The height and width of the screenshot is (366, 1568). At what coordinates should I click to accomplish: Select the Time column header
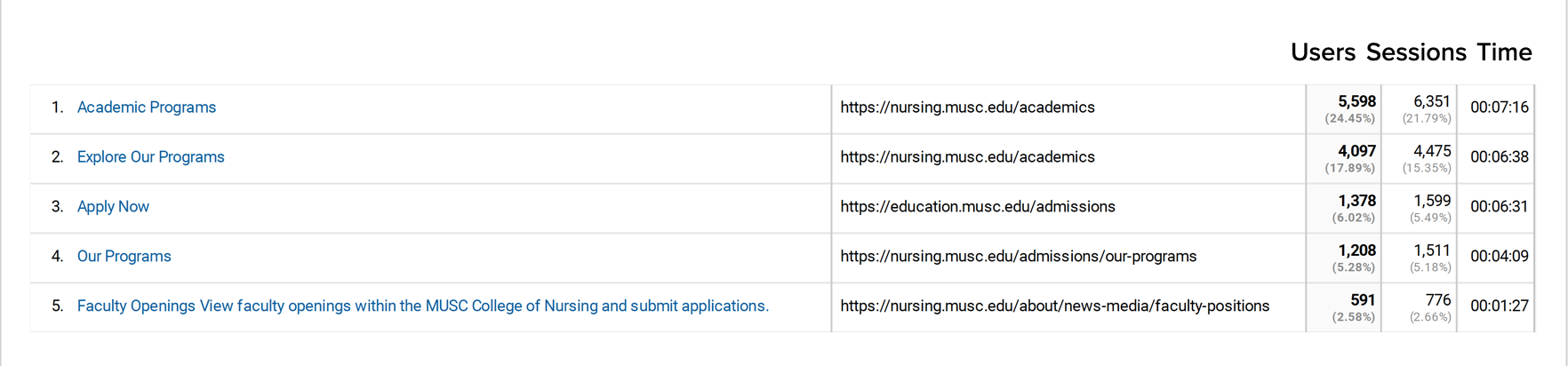click(x=1504, y=52)
